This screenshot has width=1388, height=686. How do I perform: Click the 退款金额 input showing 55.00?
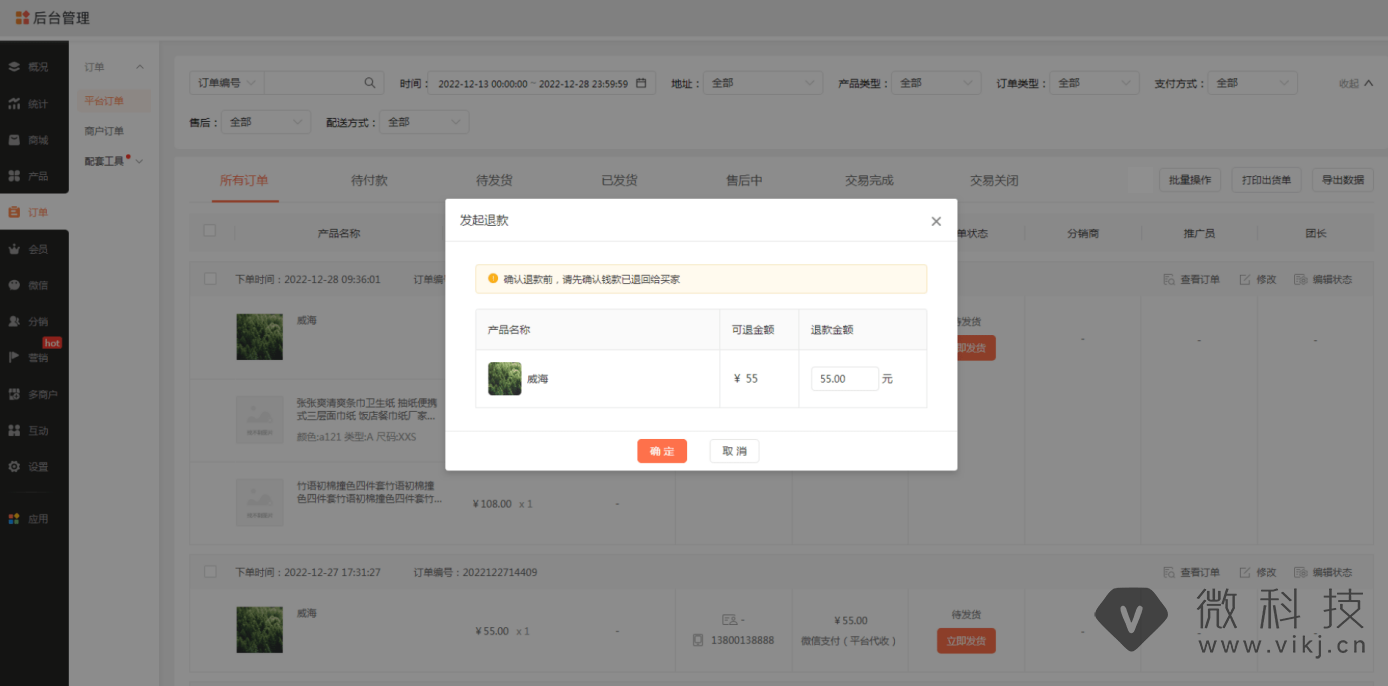click(x=844, y=379)
